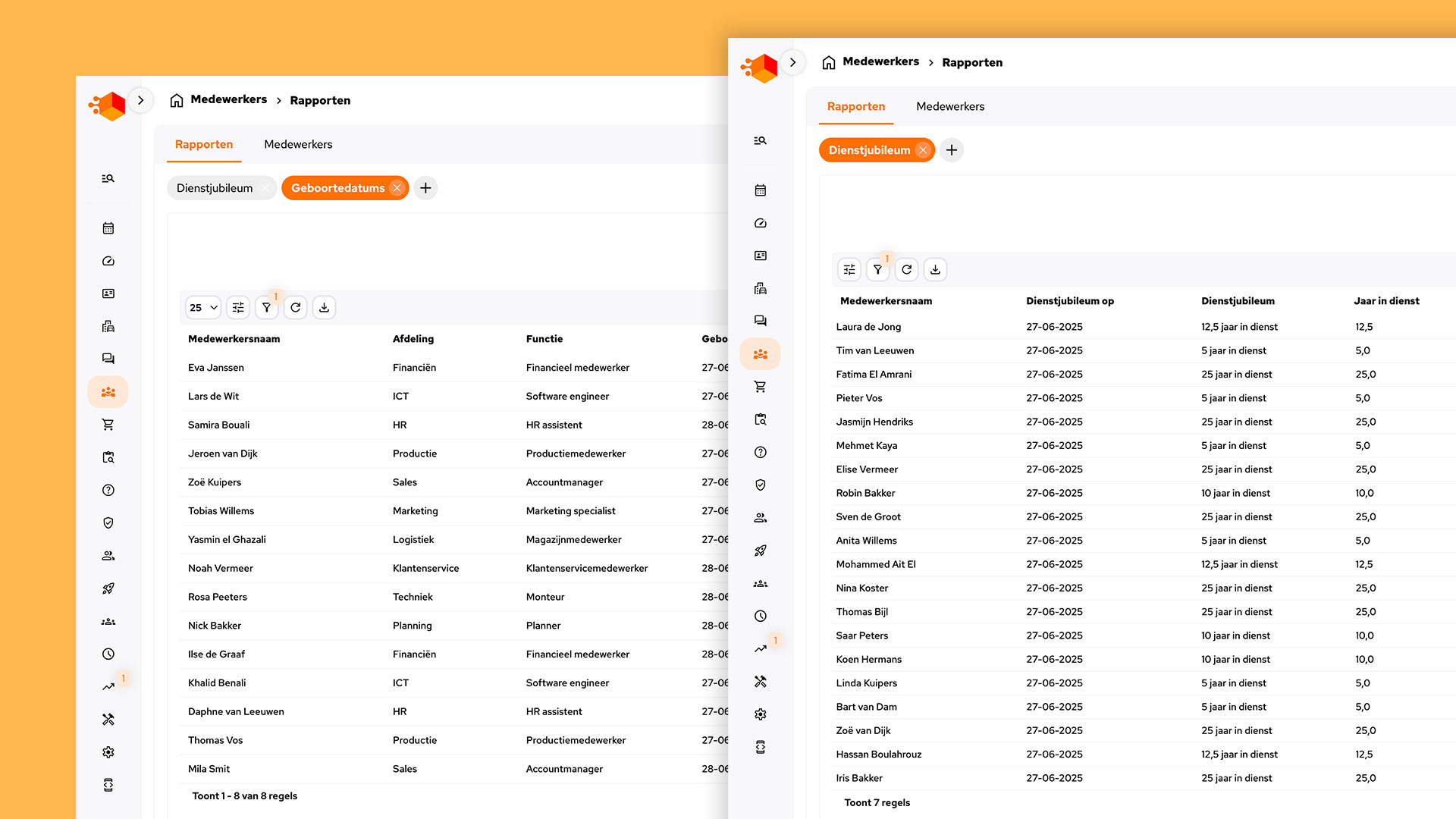Click shopping cart icon in left sidebar
Viewport: 1456px width, 819px height.
(x=108, y=425)
